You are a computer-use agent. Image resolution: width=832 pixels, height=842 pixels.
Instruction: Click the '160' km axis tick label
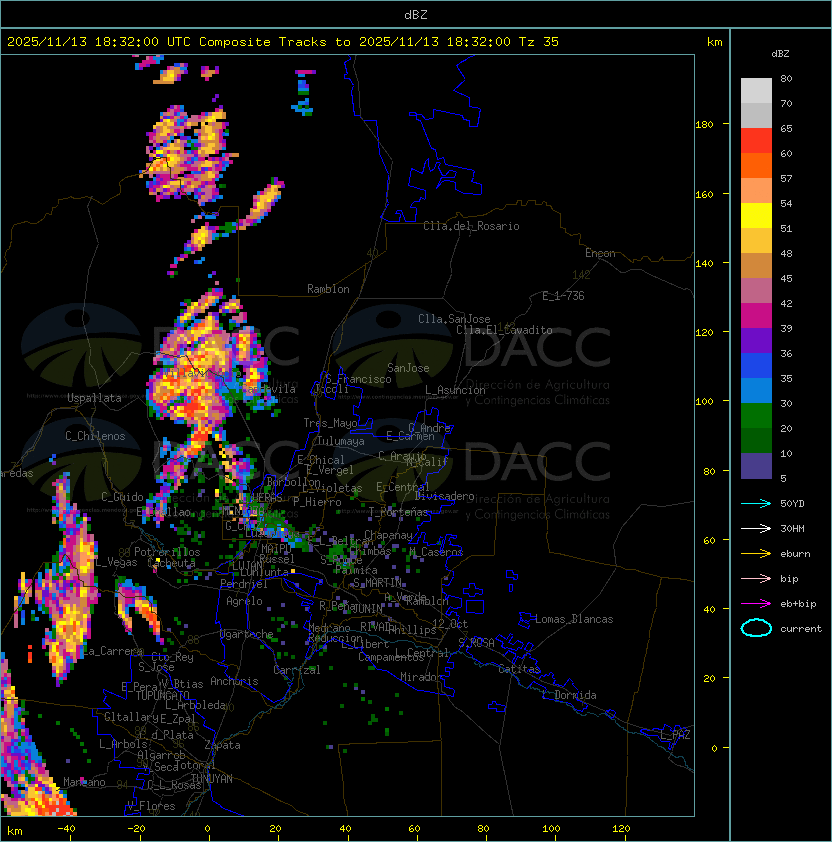tap(704, 194)
